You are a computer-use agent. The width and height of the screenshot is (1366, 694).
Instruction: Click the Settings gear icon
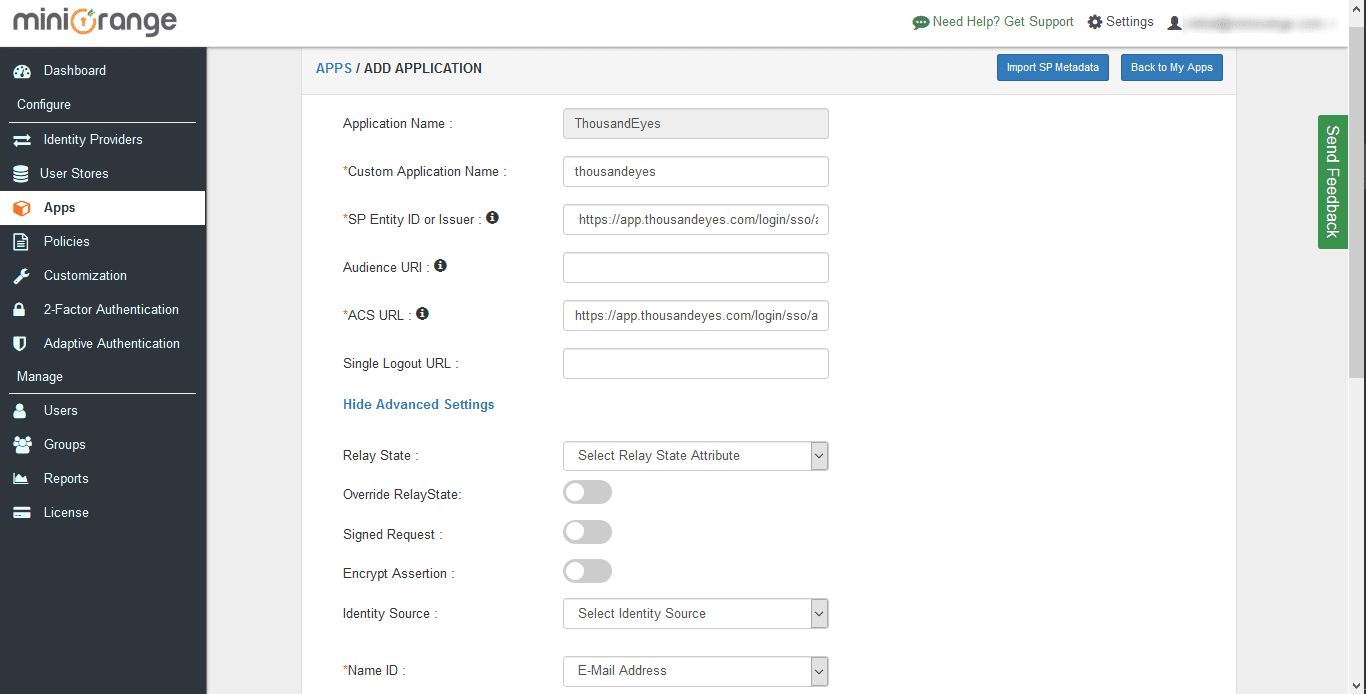[x=1095, y=22]
